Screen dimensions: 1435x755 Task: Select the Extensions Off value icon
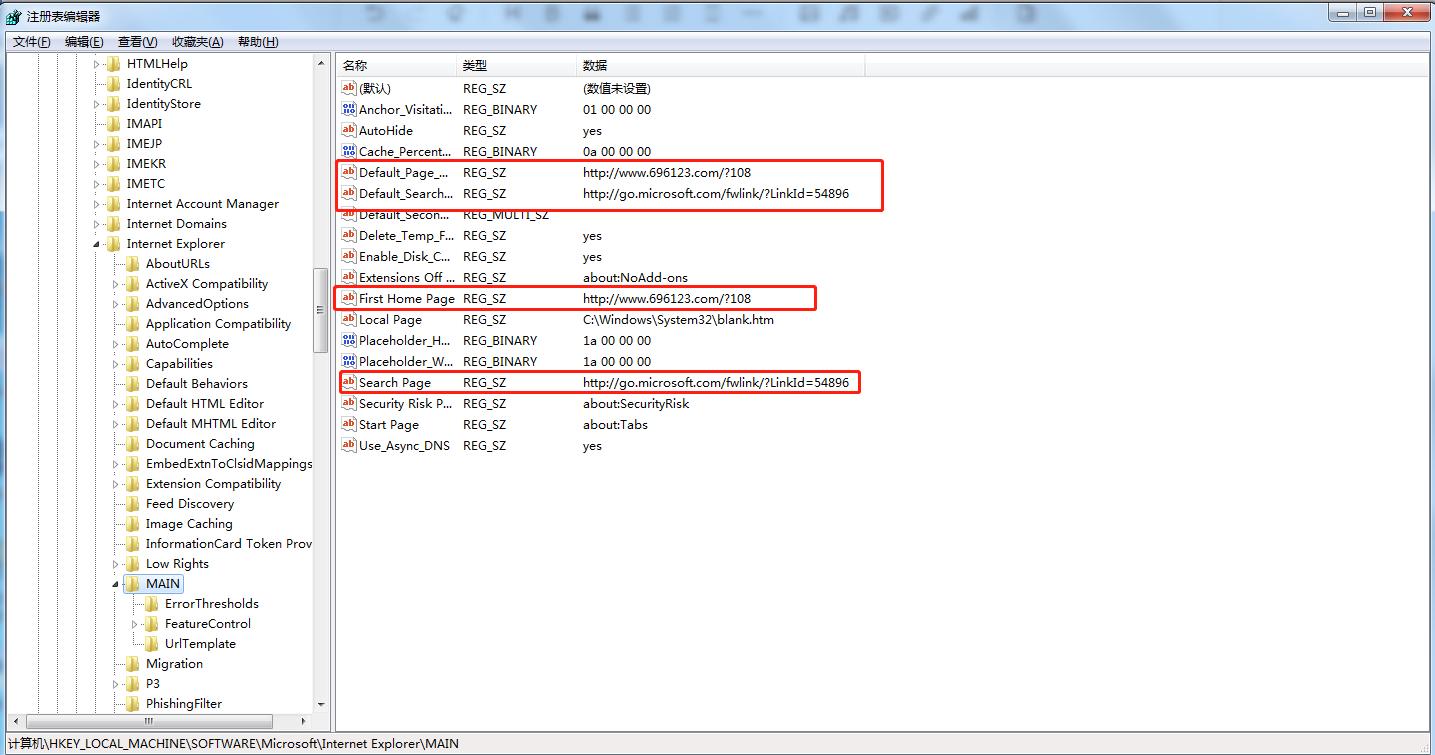click(x=349, y=277)
